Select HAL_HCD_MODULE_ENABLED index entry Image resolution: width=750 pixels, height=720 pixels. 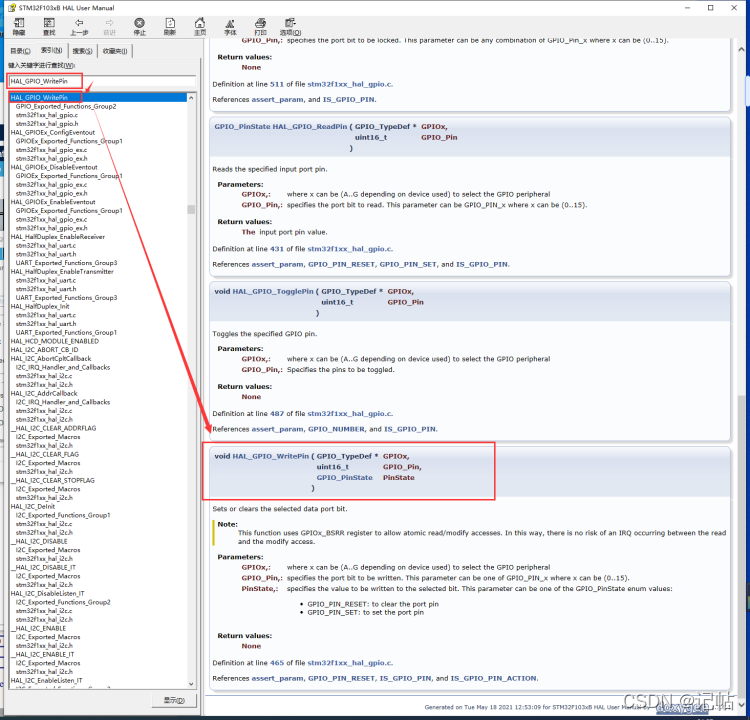click(55, 341)
